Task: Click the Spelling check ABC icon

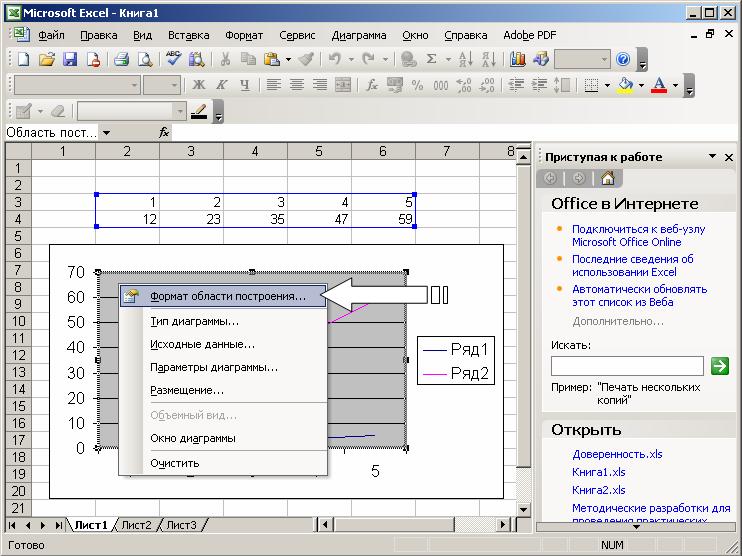Action: pos(173,59)
